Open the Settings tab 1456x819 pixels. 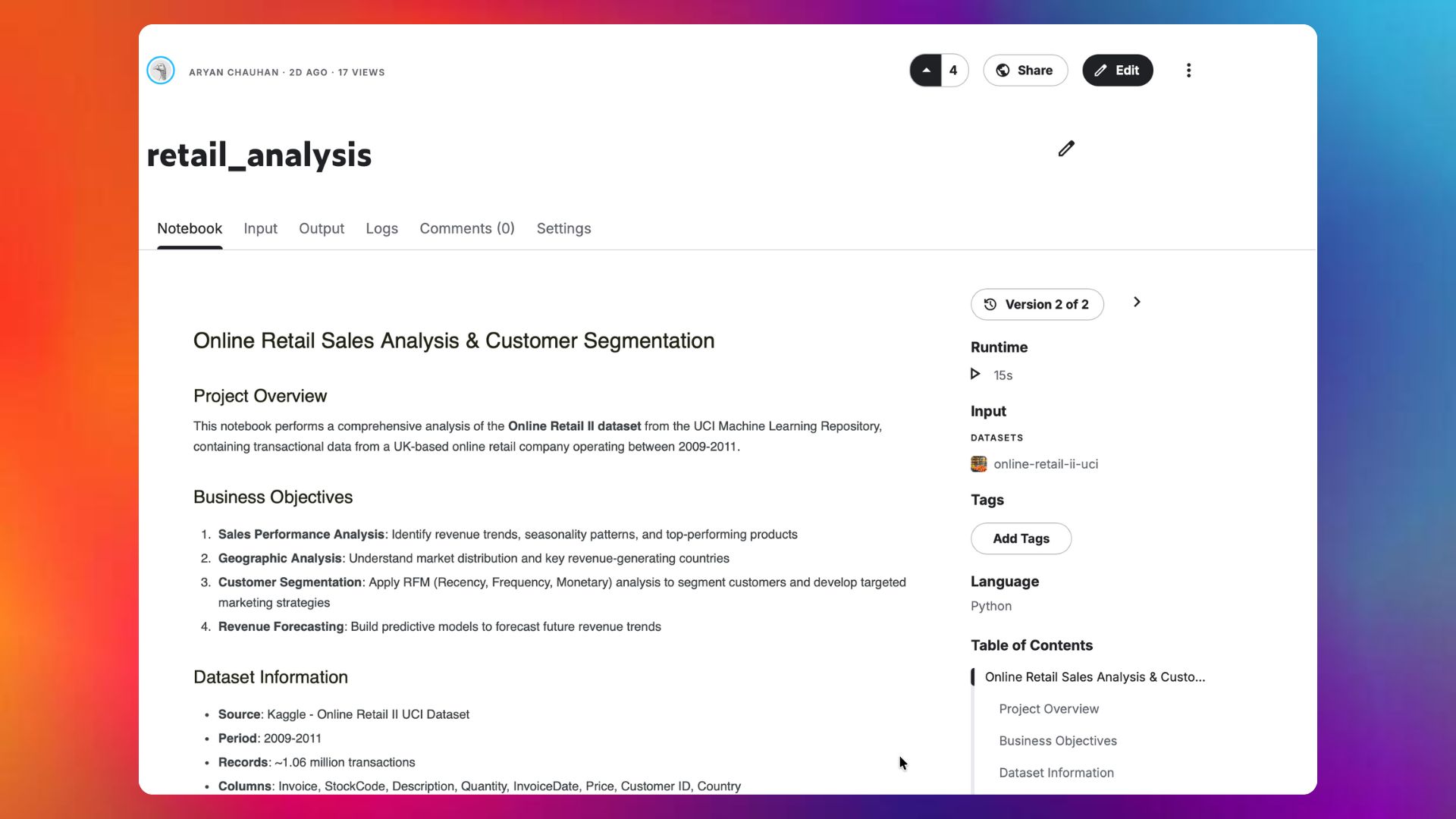(x=563, y=228)
